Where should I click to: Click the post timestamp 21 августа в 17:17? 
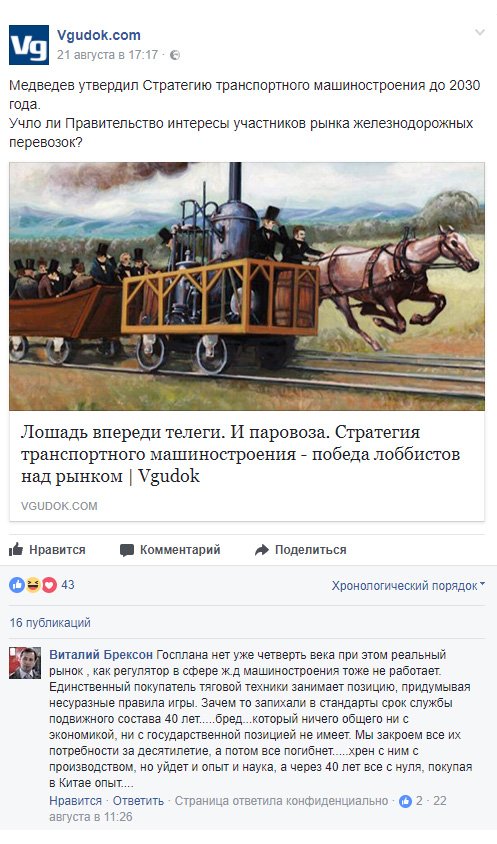click(108, 55)
